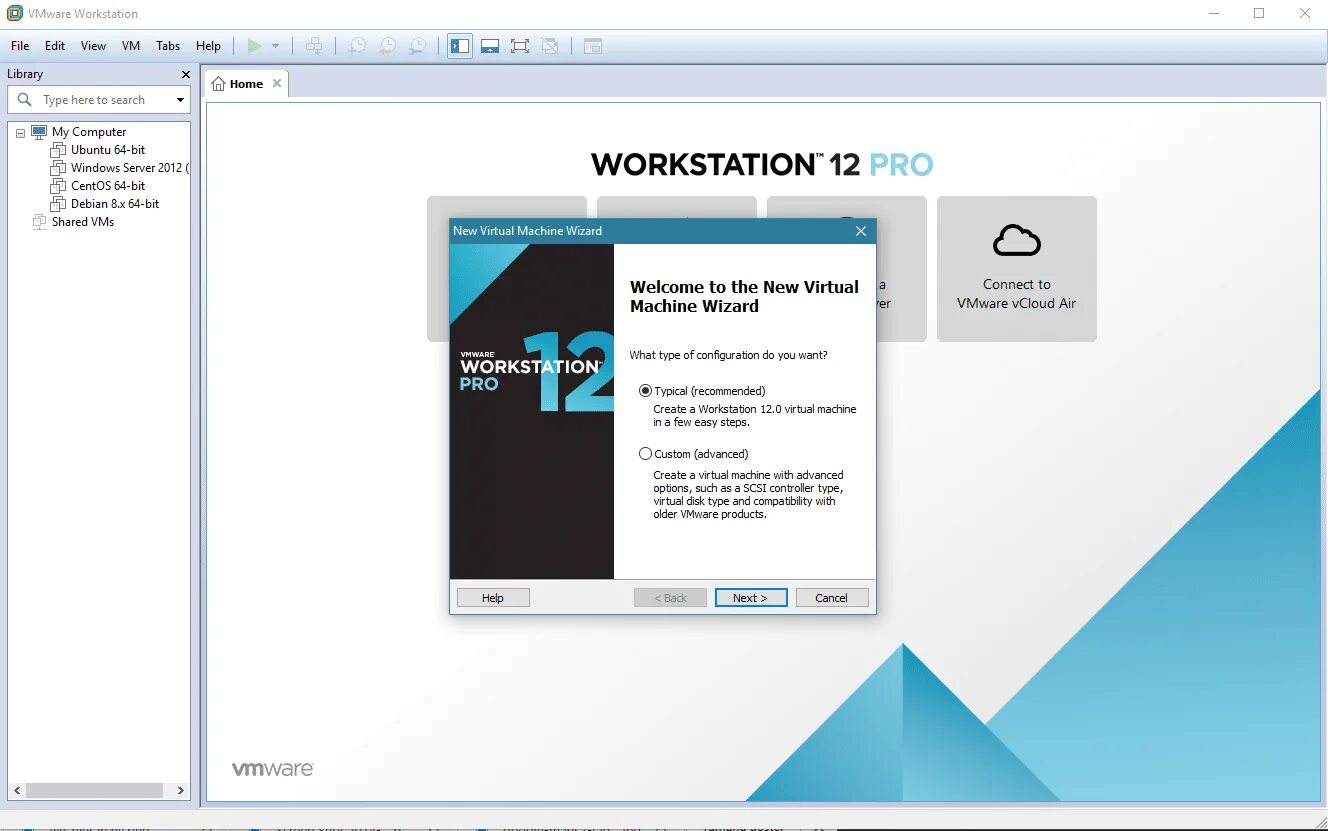Select the Typical (recommended) radio button

pos(645,391)
